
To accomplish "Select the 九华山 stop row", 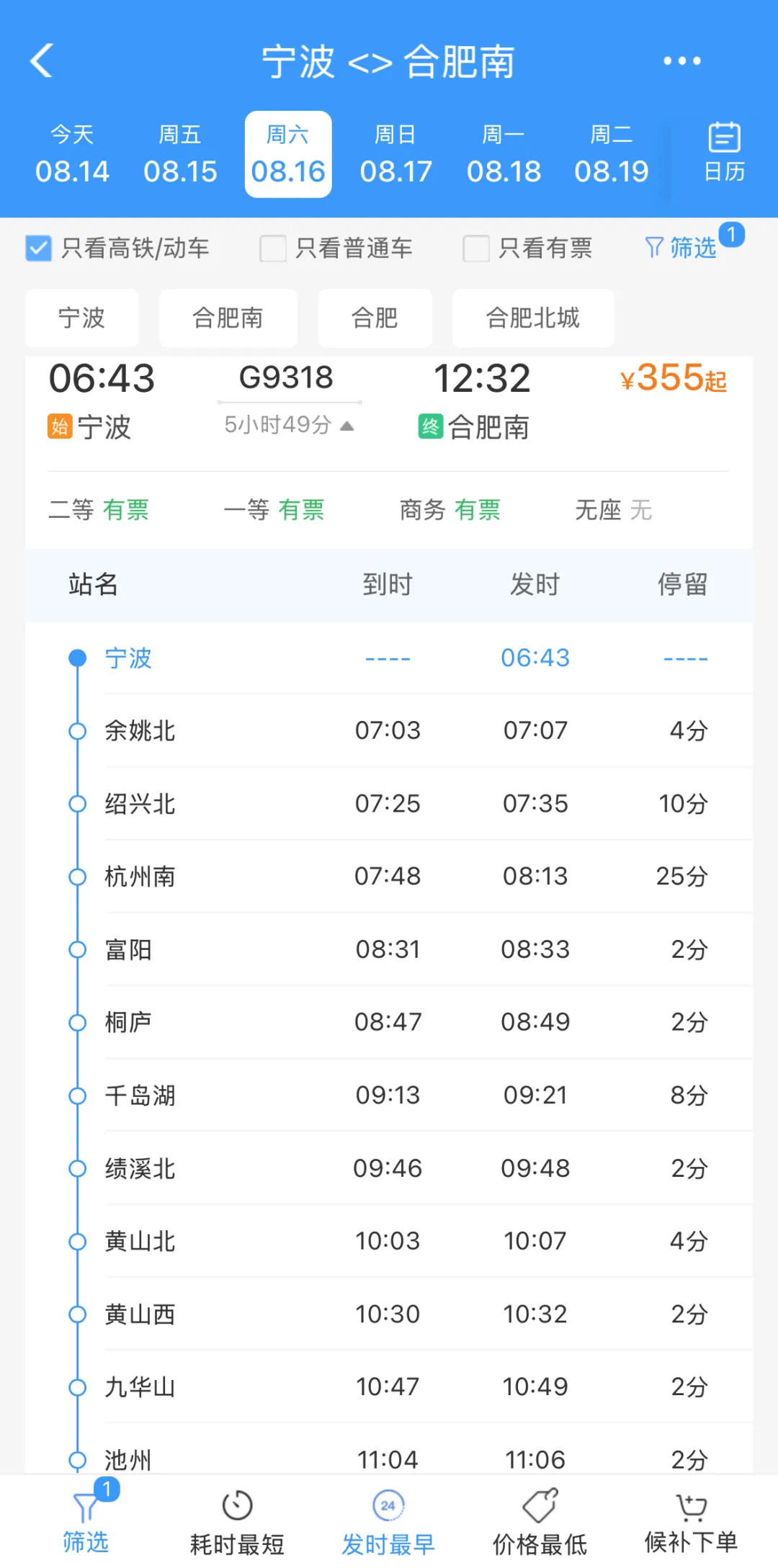I will 389,1387.
